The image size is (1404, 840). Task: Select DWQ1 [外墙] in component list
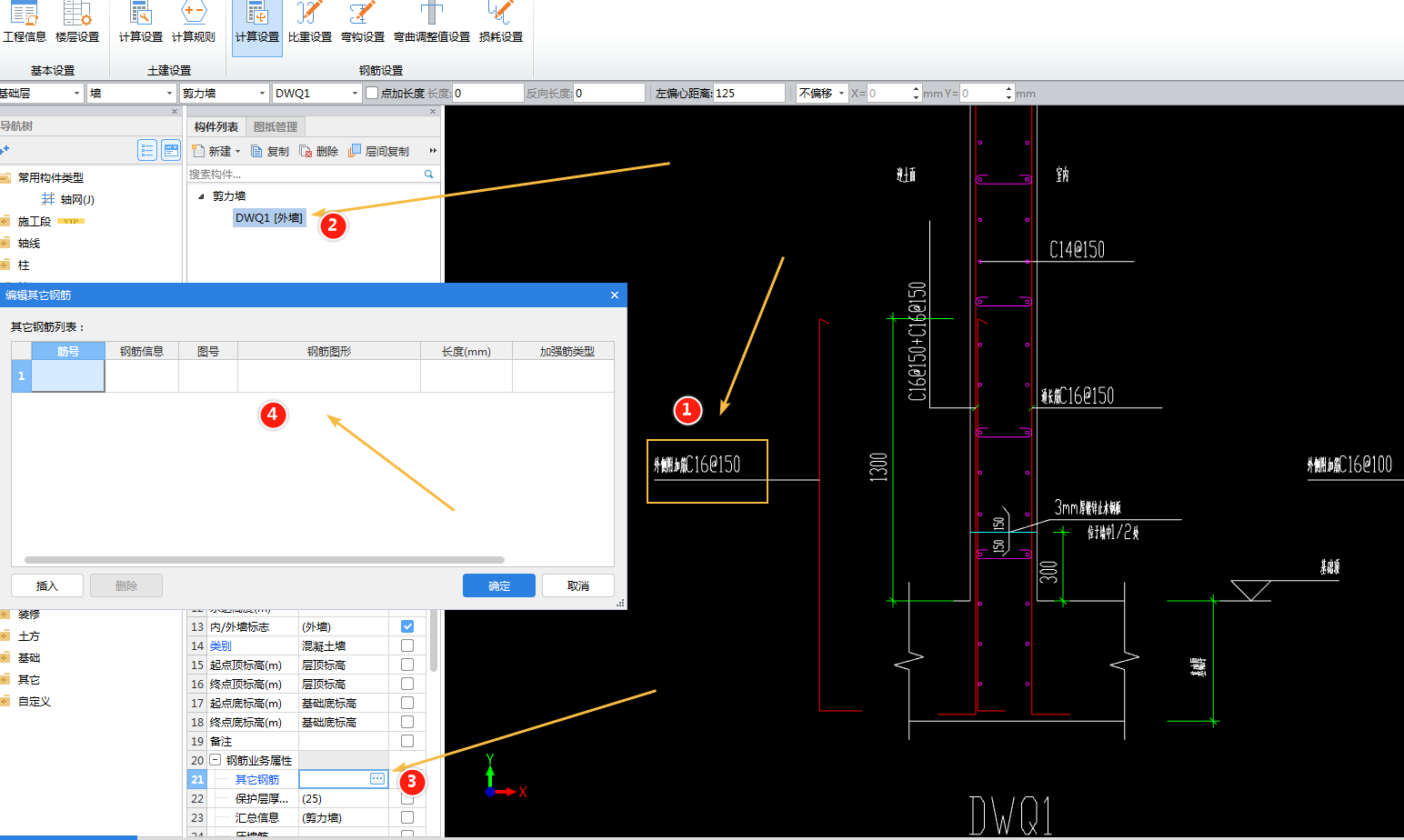click(269, 218)
